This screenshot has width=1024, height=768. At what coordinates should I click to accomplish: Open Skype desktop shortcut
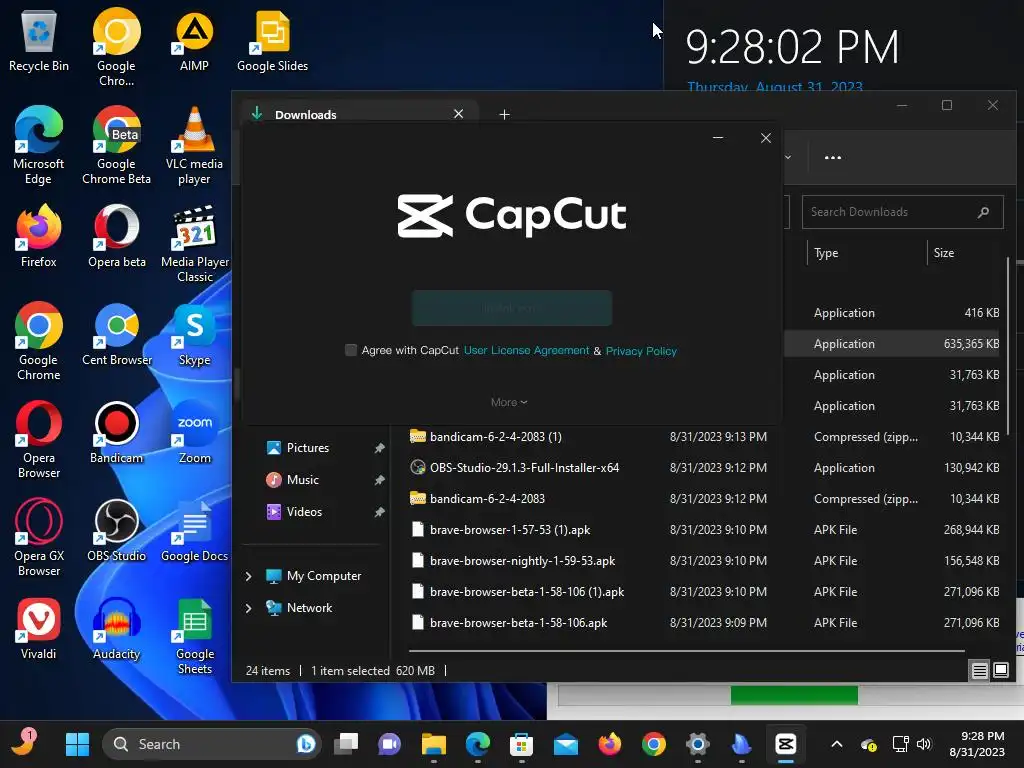pos(195,334)
